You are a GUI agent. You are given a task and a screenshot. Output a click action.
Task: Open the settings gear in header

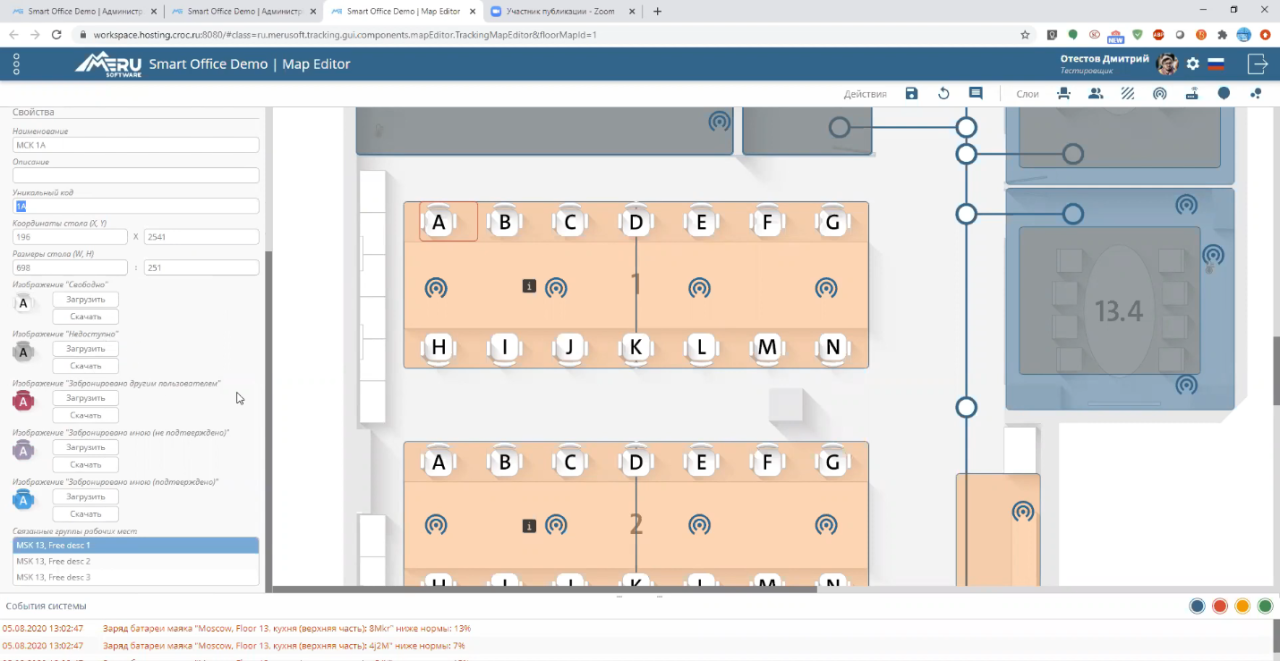[x=1192, y=64]
